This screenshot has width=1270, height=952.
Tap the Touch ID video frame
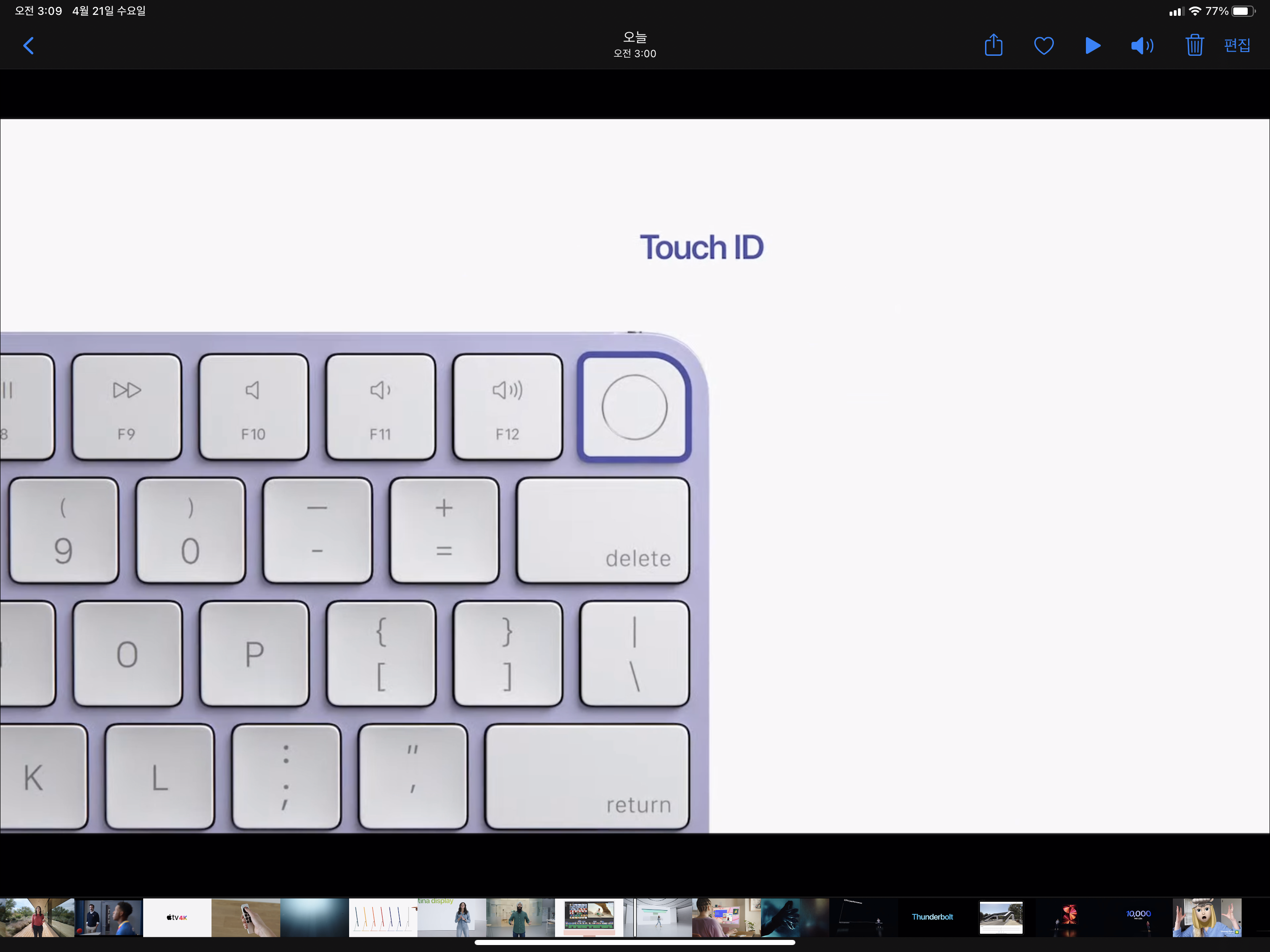(x=635, y=476)
